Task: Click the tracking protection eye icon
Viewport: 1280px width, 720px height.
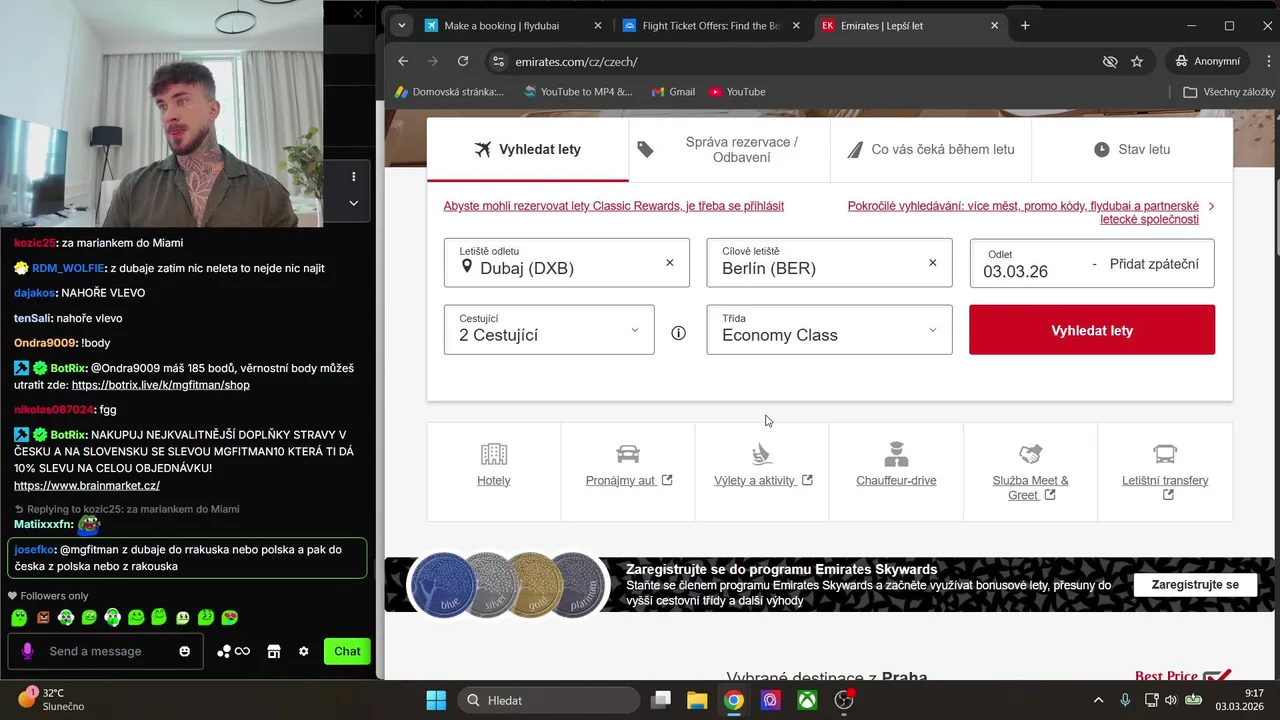Action: [x=1110, y=61]
